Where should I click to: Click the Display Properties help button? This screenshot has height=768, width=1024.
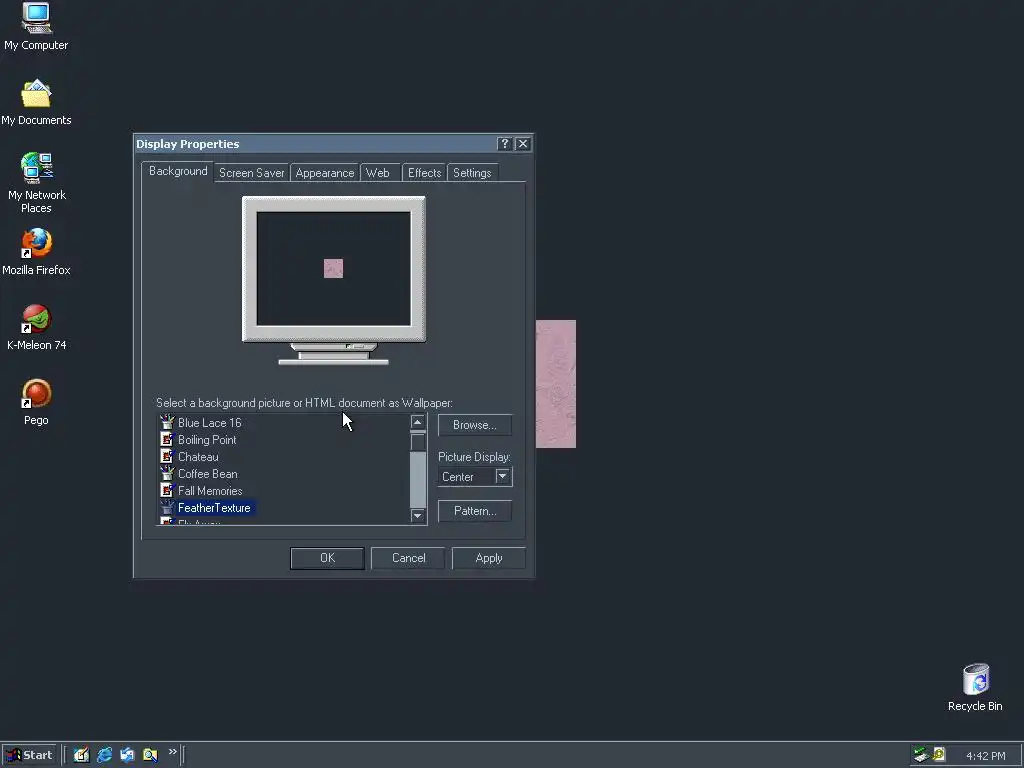(x=504, y=144)
